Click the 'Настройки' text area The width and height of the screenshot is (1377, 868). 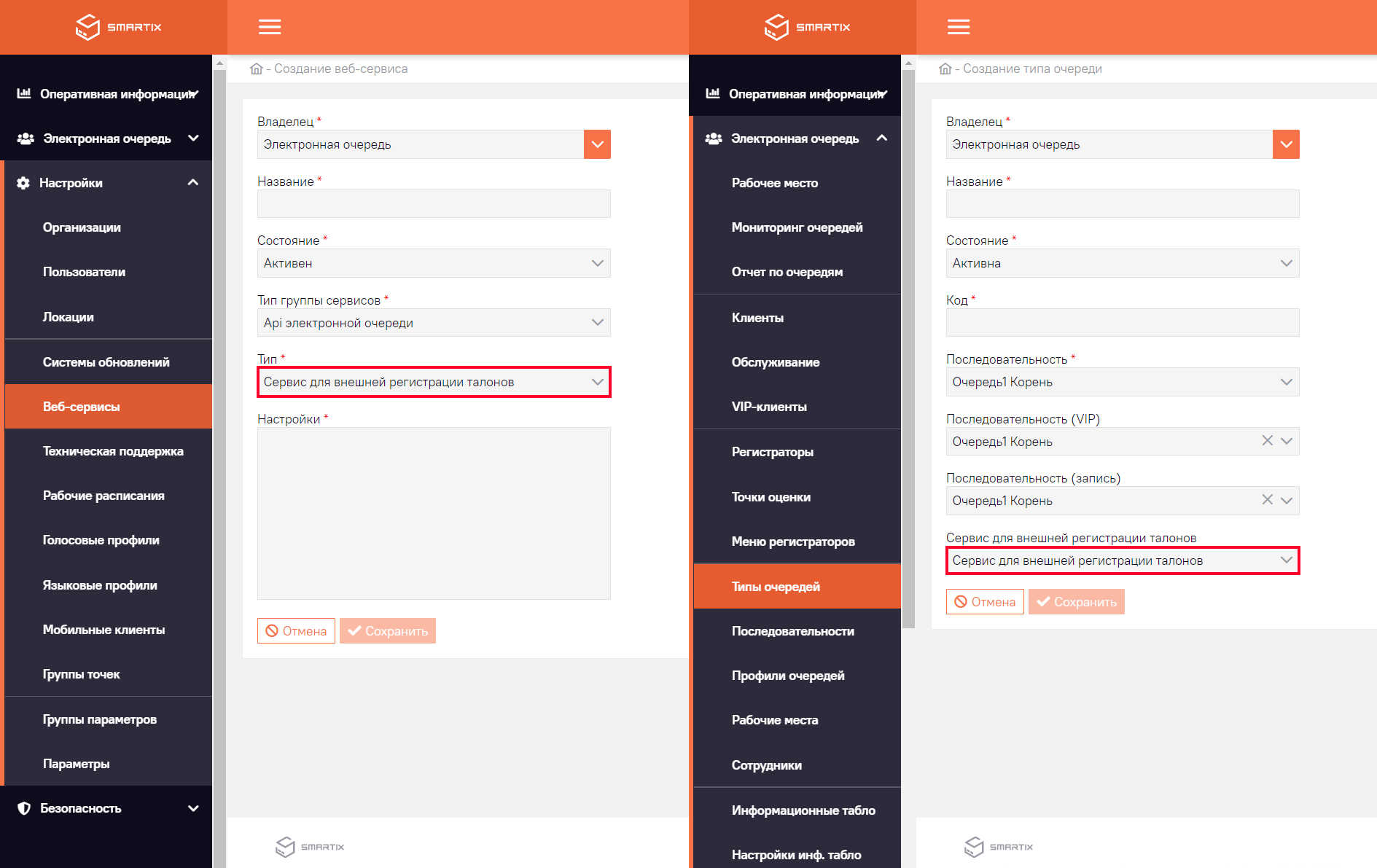(x=434, y=514)
